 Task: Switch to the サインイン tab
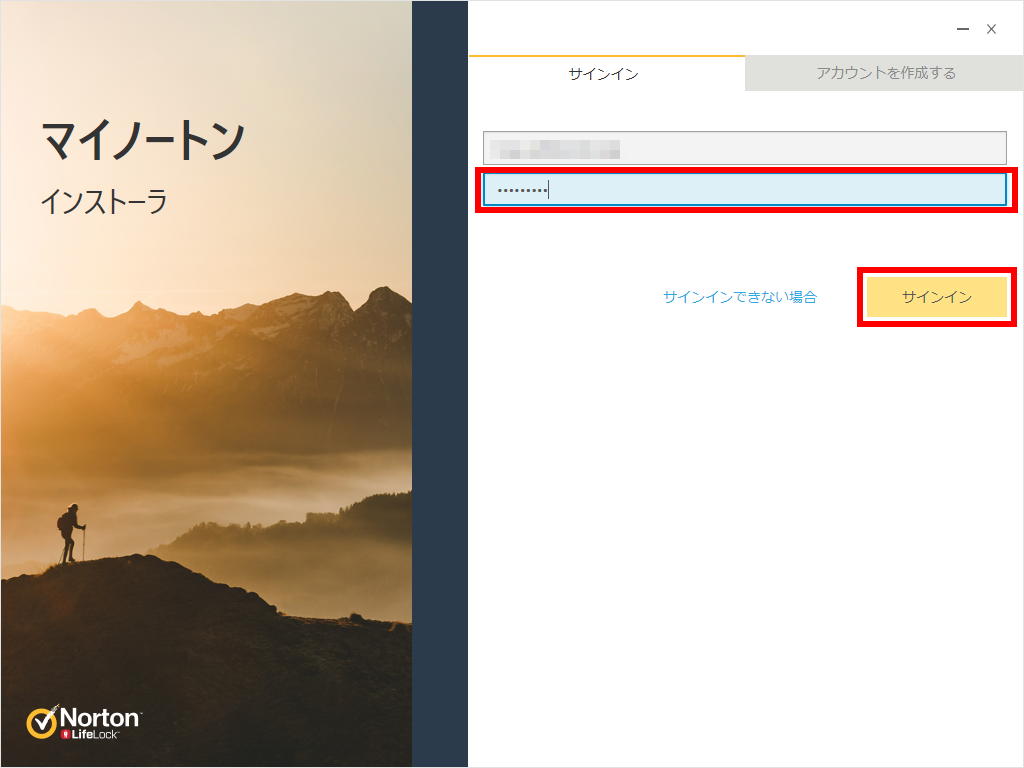607,73
